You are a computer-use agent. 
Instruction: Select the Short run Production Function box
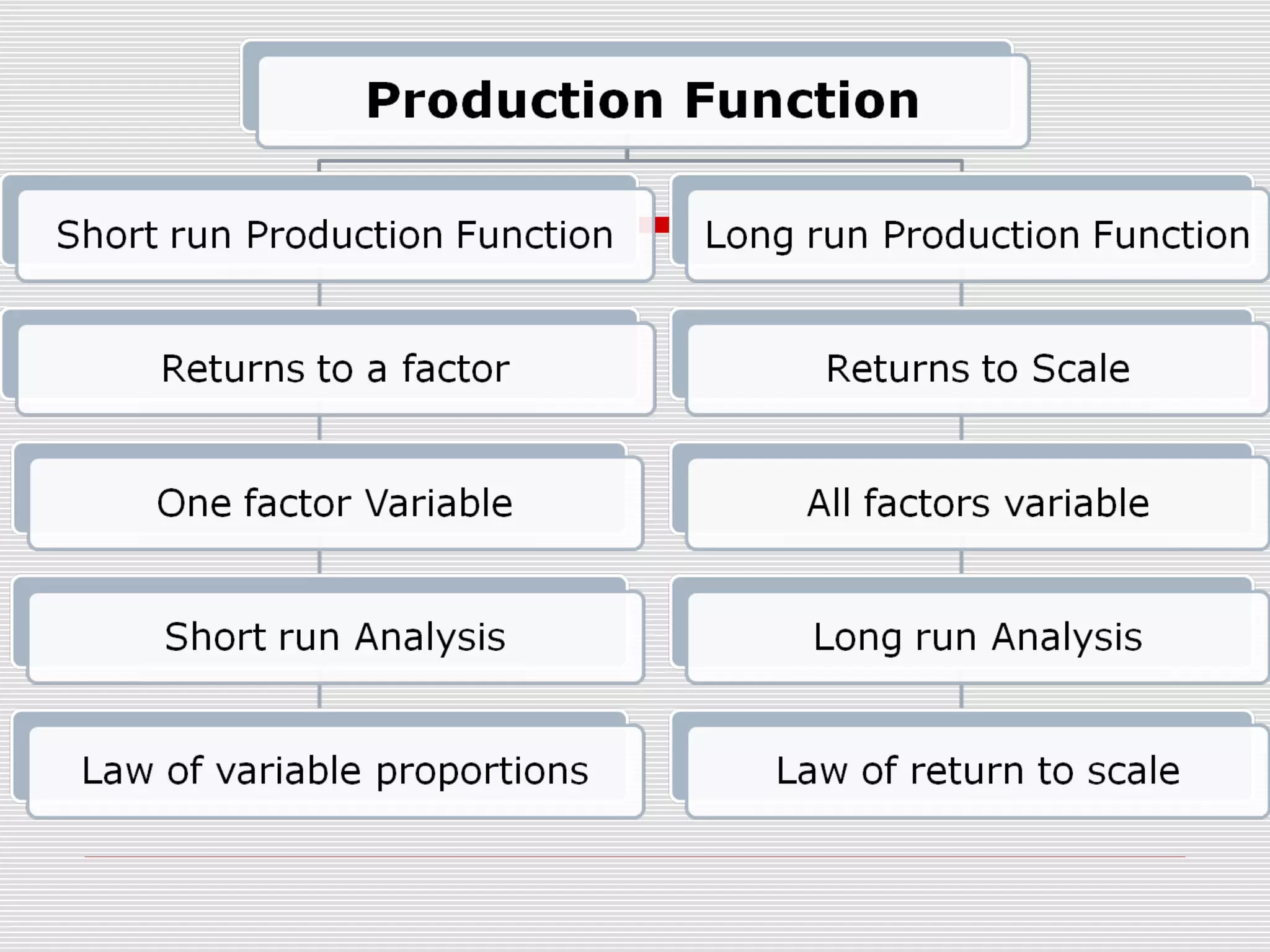click(x=335, y=235)
